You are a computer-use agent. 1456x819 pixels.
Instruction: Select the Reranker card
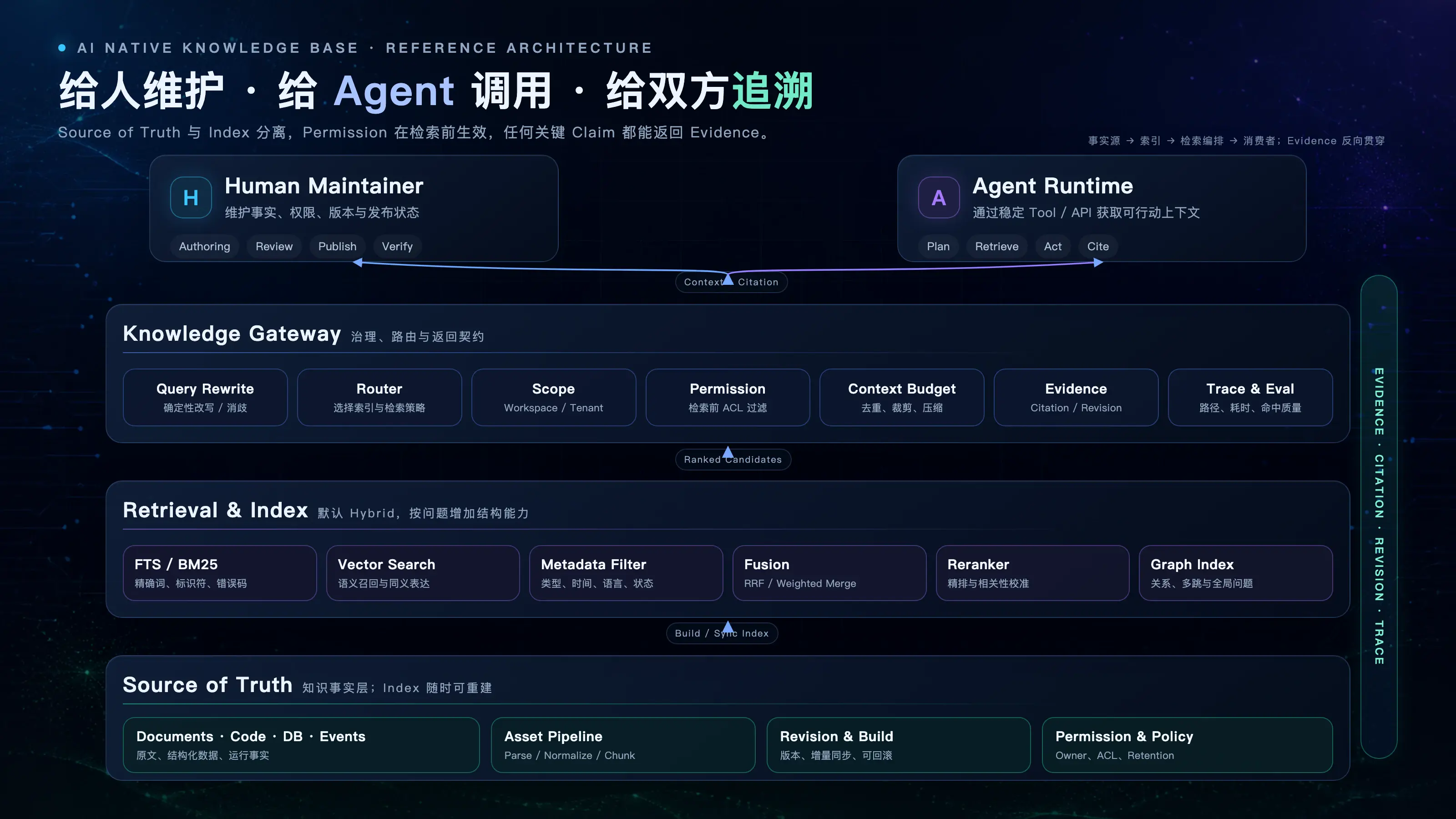point(1033,573)
